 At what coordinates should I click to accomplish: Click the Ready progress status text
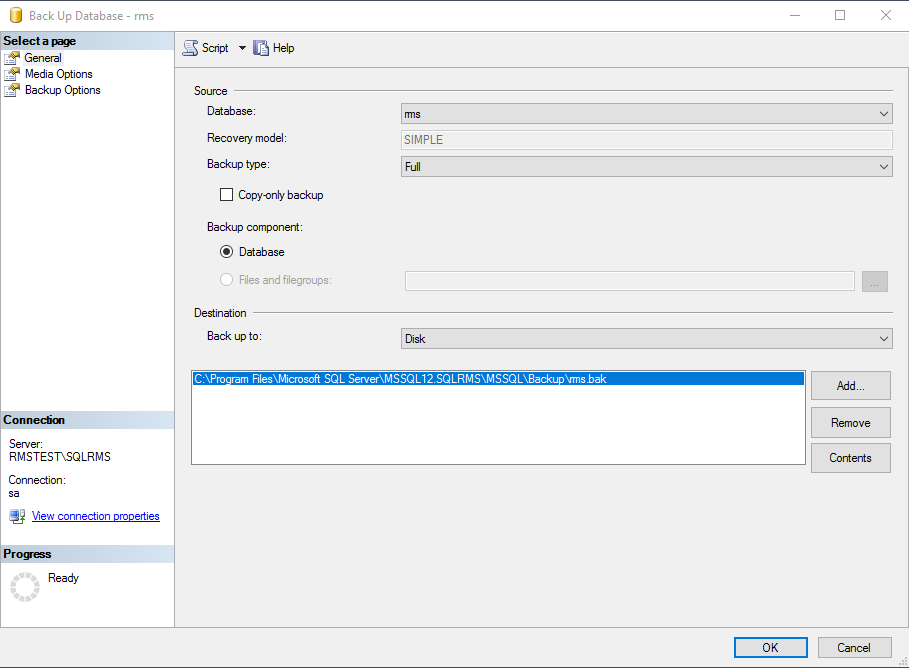point(63,578)
